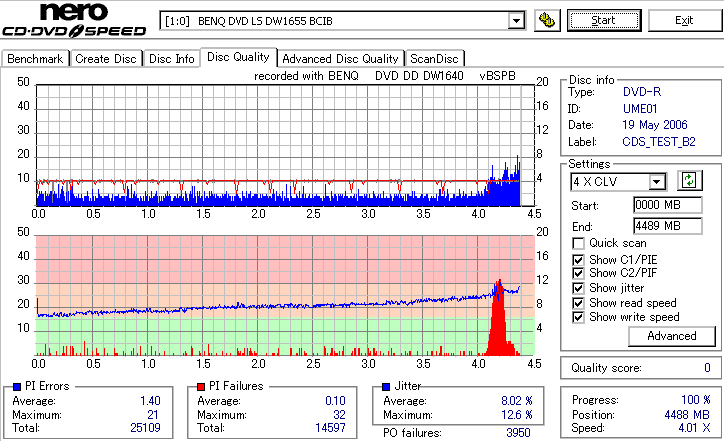Click the PI Errors total 25109
Screen dimensions: 724x441
(145, 428)
